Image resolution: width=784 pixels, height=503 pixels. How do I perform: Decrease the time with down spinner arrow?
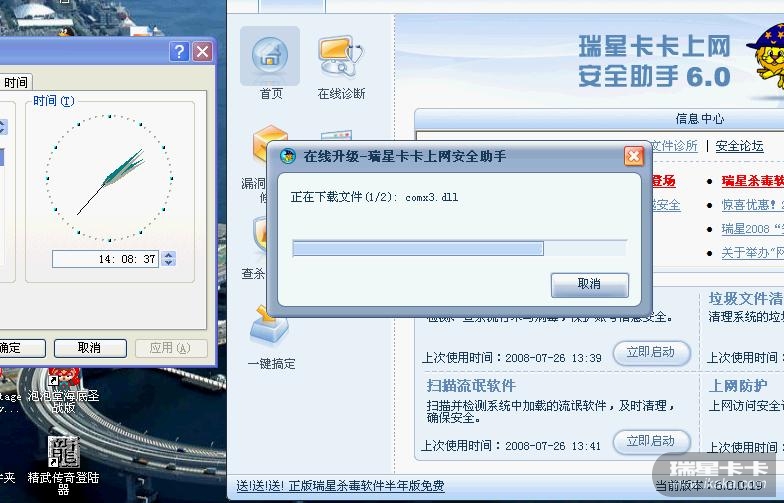[169, 263]
